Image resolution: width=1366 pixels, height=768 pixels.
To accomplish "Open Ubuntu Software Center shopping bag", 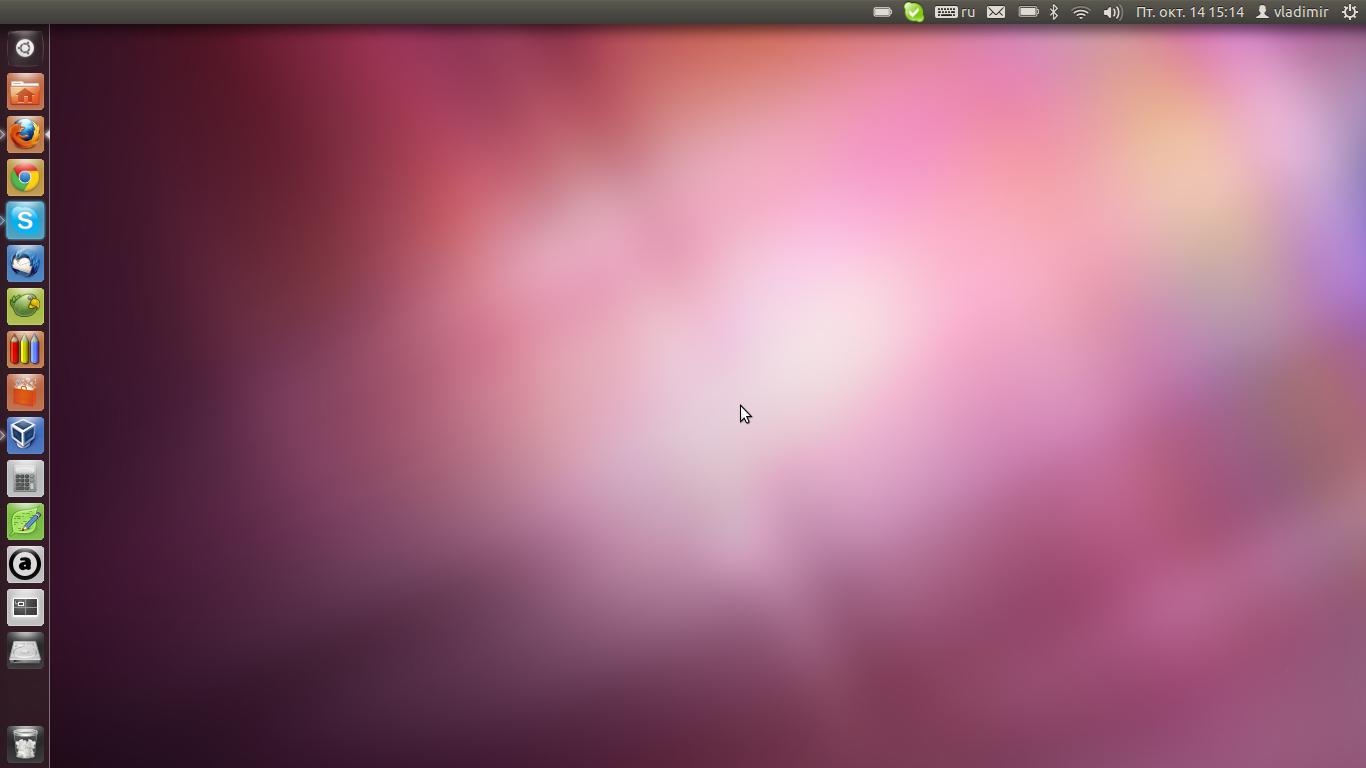I will pyautogui.click(x=25, y=393).
